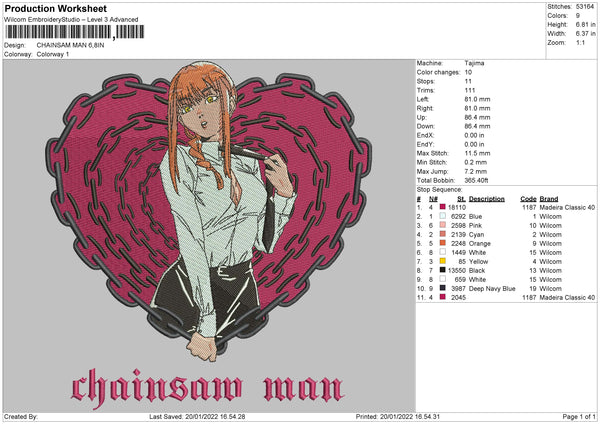Click the light blue swatch in the Blue row

click(443, 216)
